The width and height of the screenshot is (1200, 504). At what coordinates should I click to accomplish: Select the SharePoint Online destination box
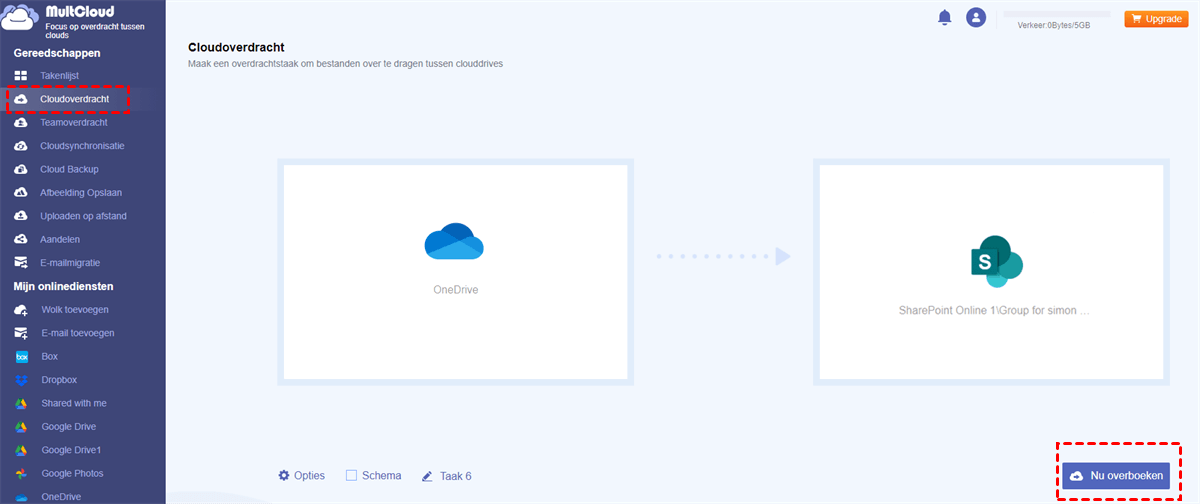click(x=991, y=272)
